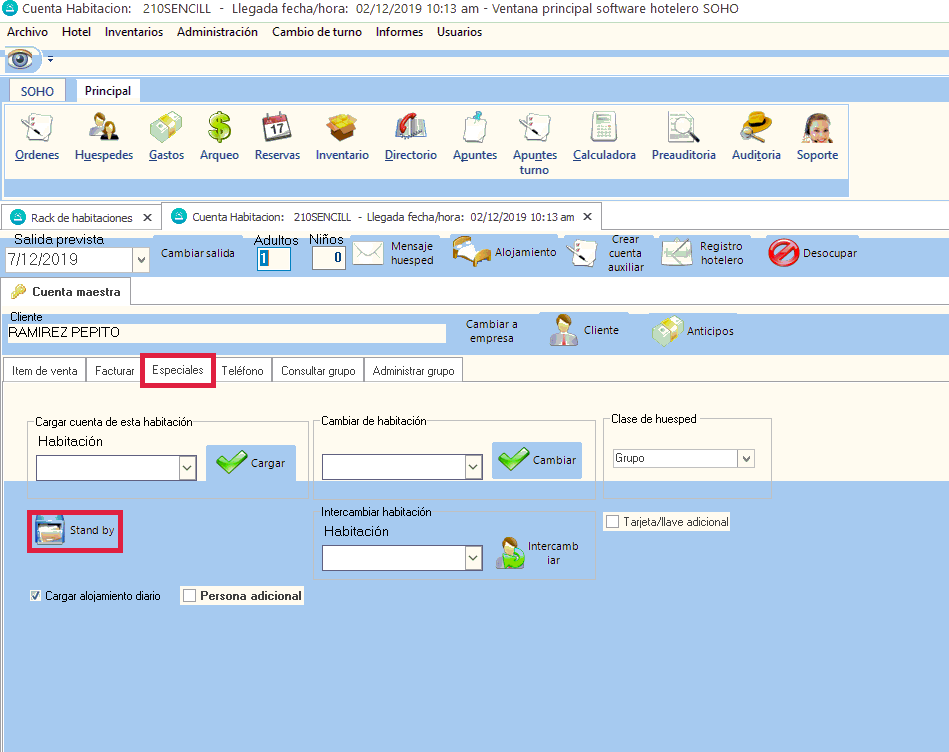Click the Cargar button

click(251, 463)
